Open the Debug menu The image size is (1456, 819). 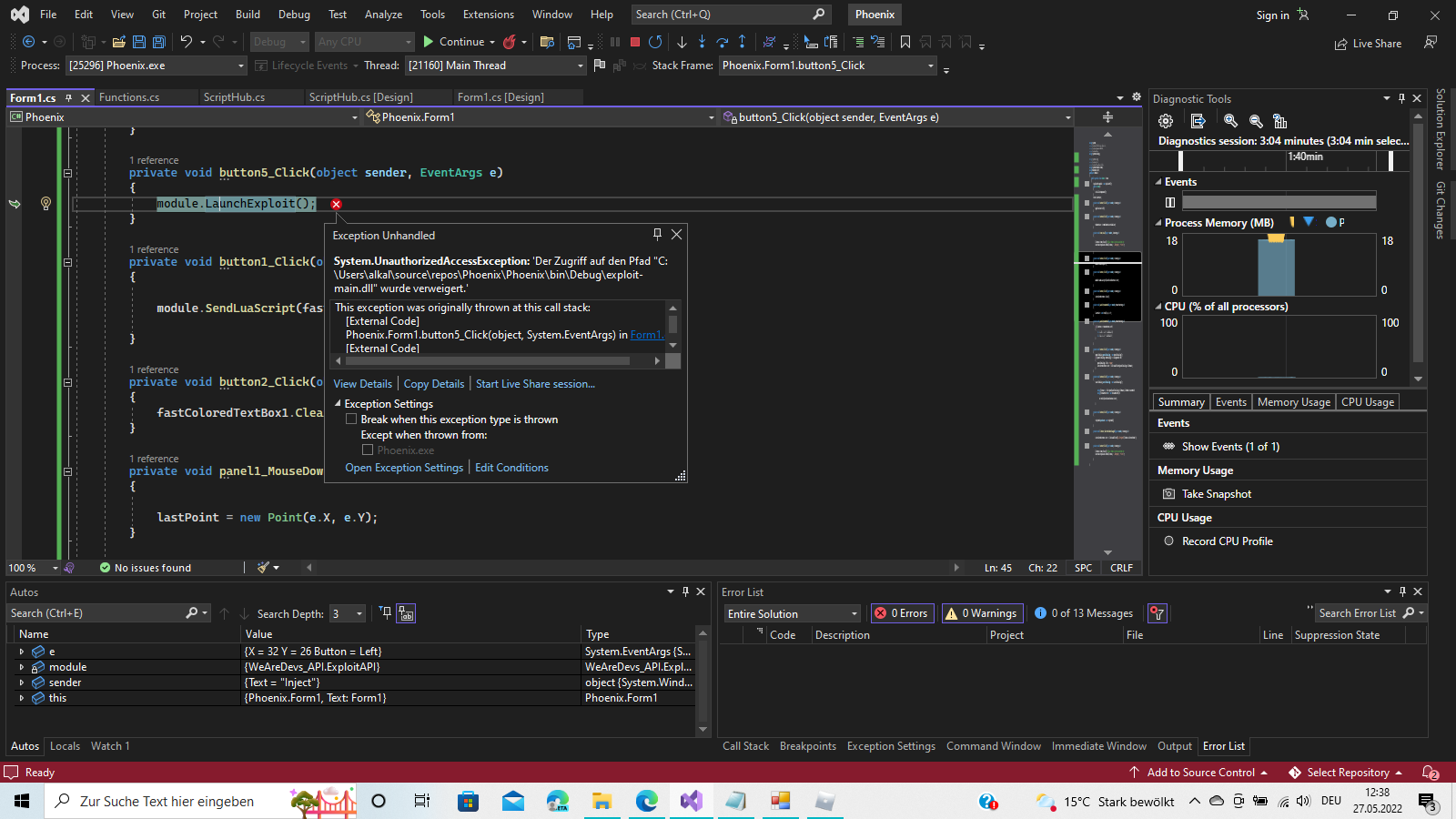tap(294, 15)
